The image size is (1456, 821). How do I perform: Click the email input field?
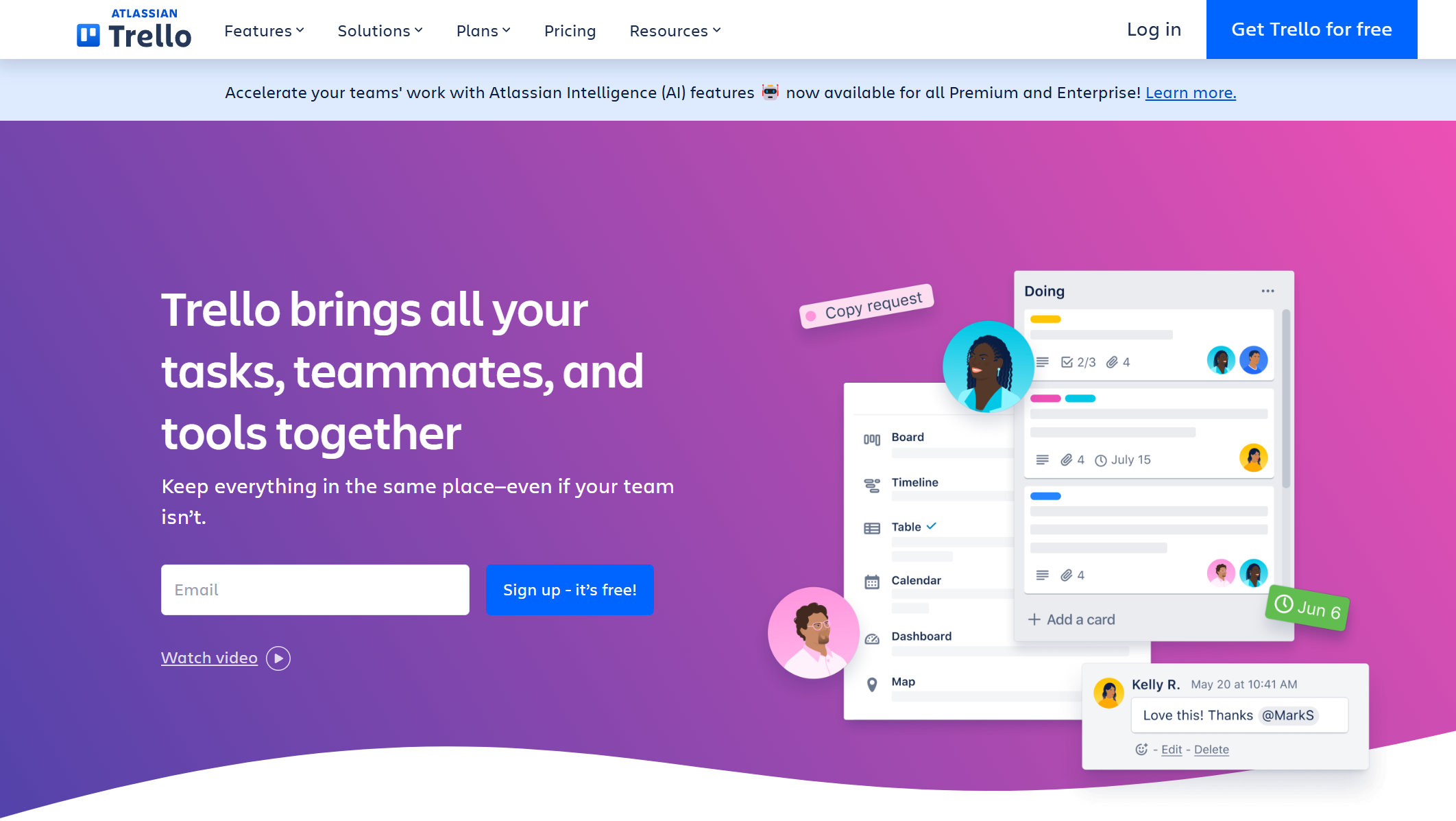314,589
